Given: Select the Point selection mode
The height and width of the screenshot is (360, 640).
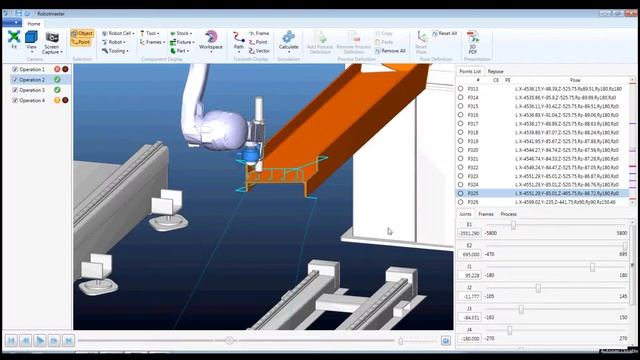Looking at the screenshot, I should click(x=81, y=42).
